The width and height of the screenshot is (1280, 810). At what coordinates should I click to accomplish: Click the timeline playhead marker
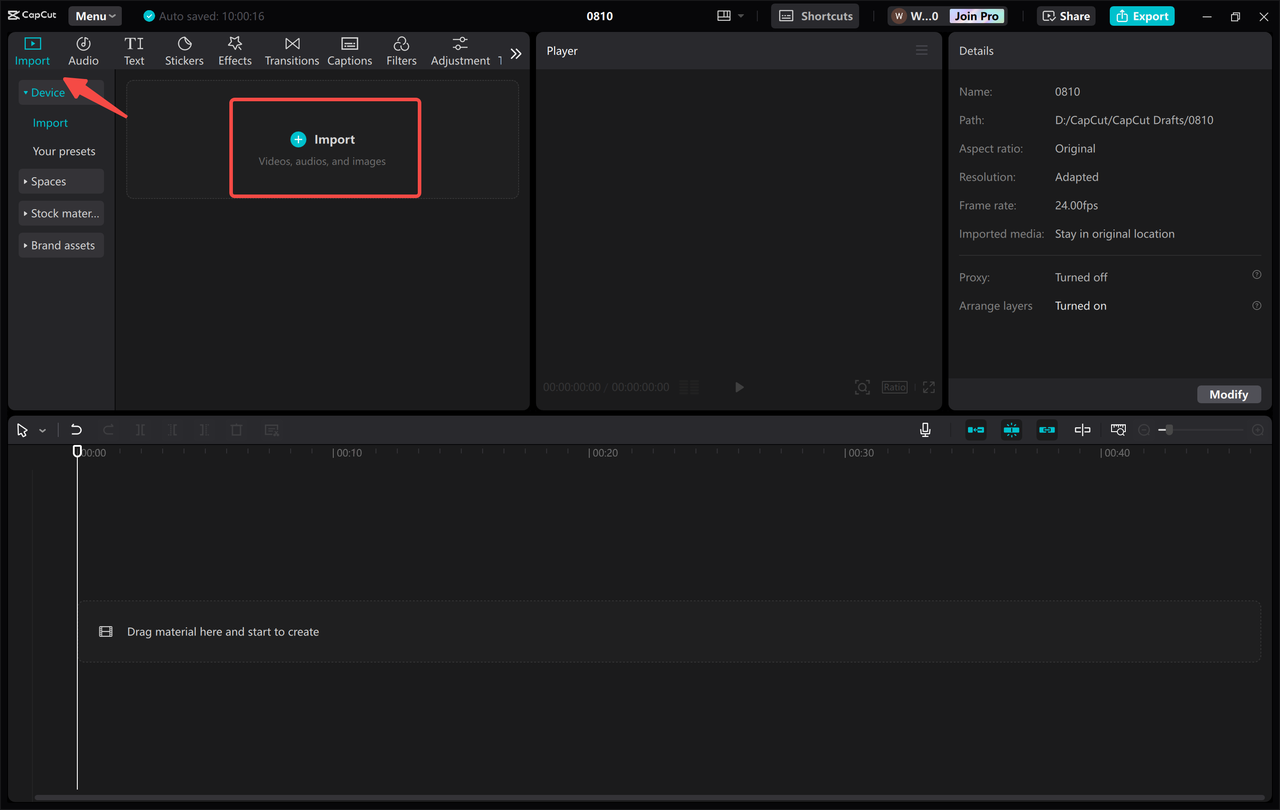tap(77, 452)
